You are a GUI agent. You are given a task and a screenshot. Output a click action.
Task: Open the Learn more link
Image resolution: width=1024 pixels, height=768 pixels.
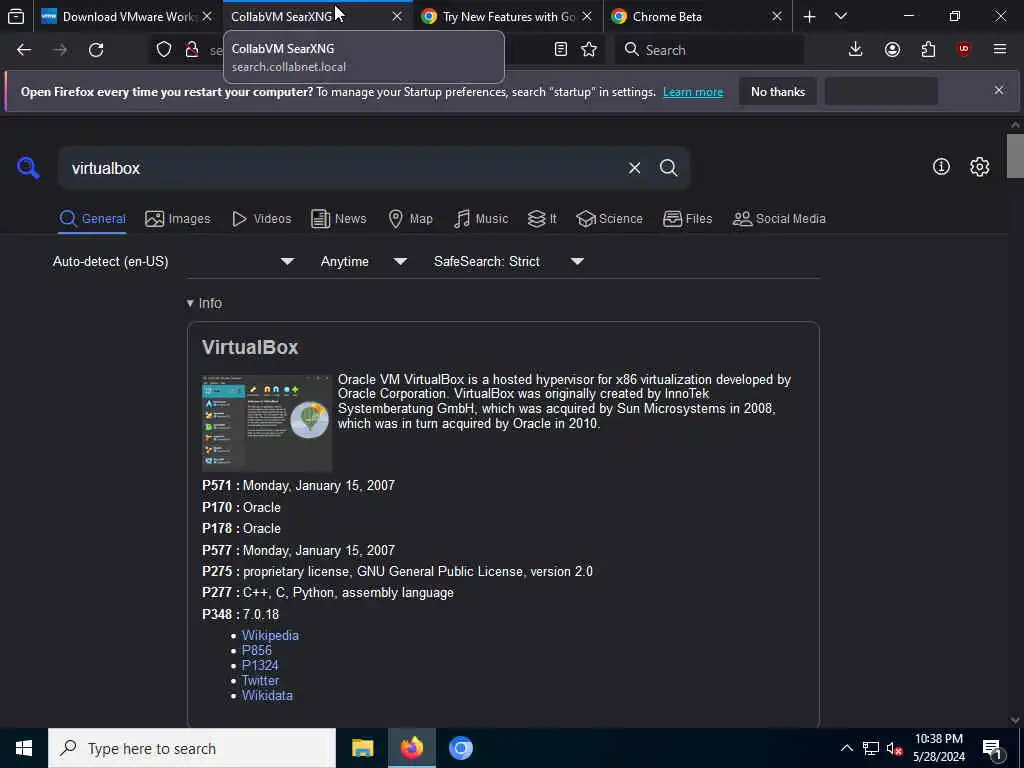[x=693, y=92]
